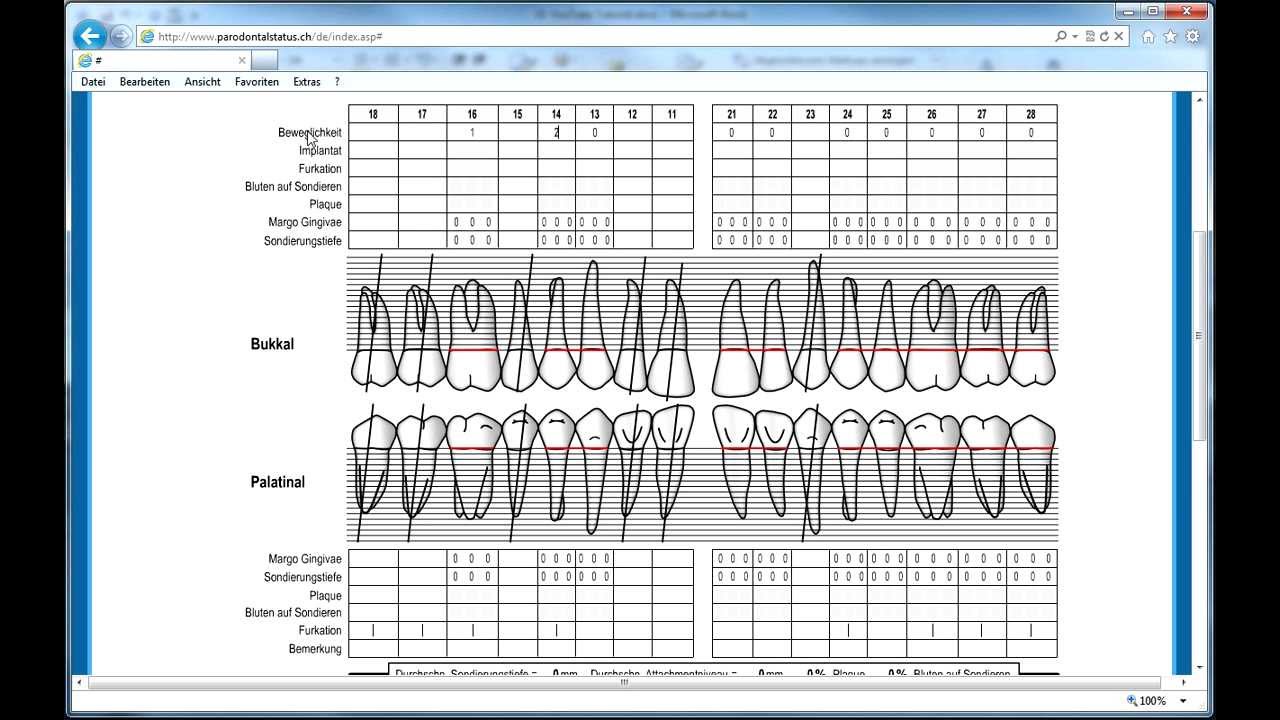Click the browser Forward arrow button
1280x720 pixels.
click(x=121, y=36)
